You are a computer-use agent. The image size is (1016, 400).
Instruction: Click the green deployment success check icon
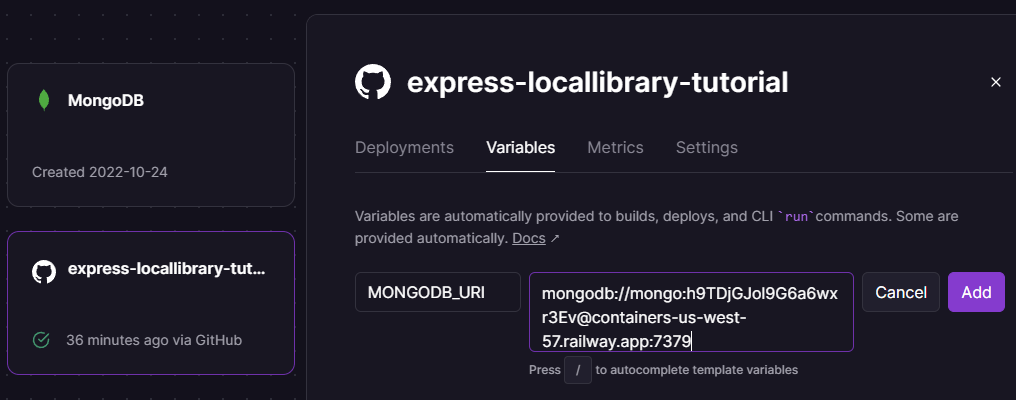coord(42,340)
